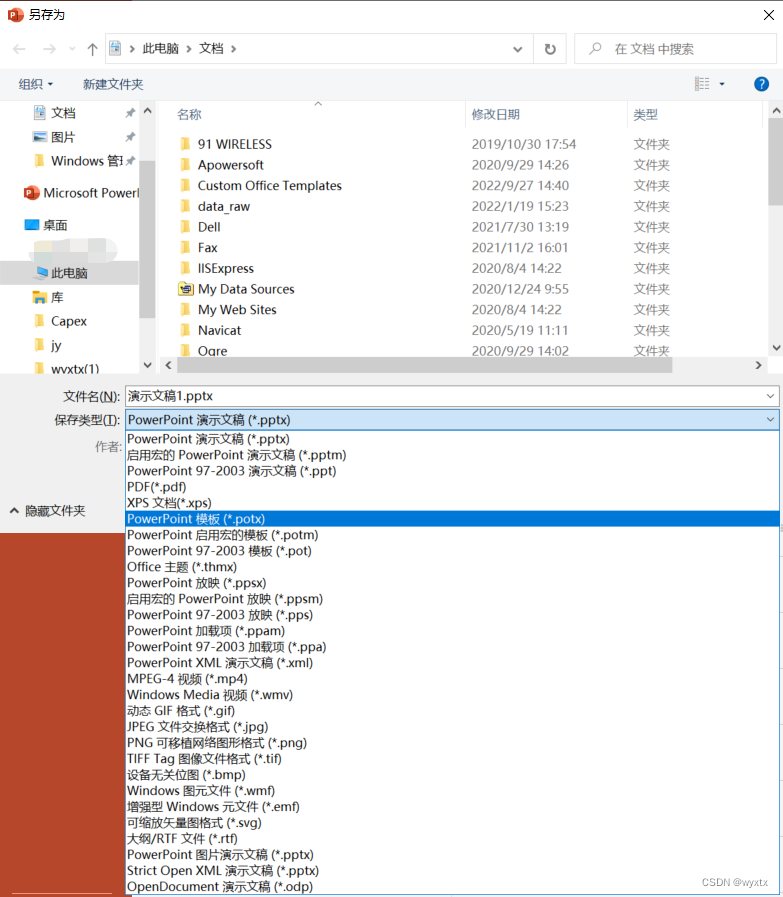The image size is (783, 897).
Task: Choose 大纲/RTF 文件 (*.rtf) type
Action: 452,839
